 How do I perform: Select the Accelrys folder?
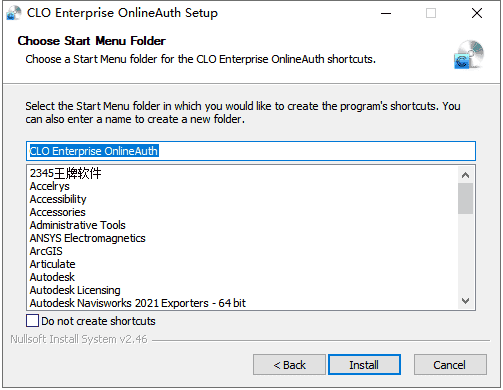coord(50,186)
